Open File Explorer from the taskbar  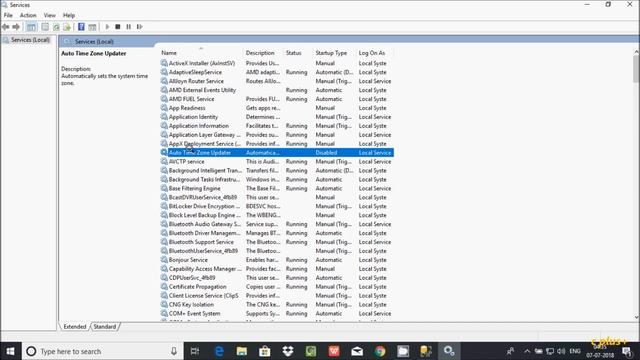(x=242, y=351)
